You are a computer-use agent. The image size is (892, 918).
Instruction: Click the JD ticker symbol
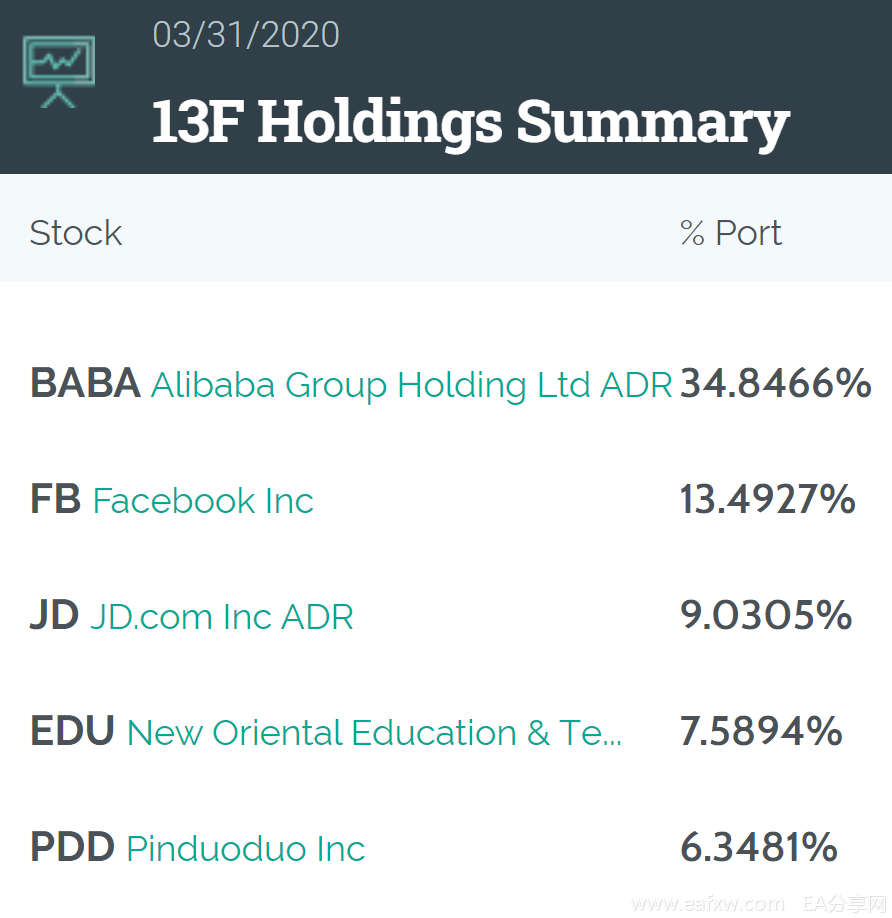pos(54,615)
